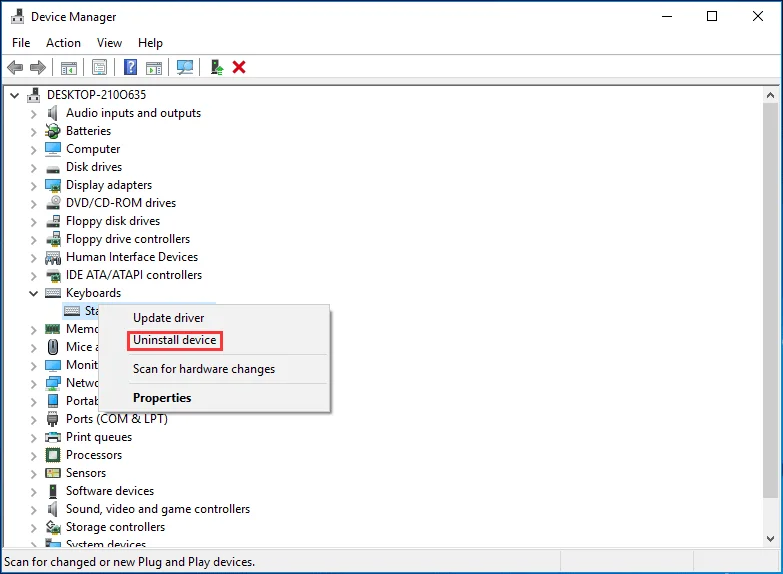Click the Back arrow toolbar icon
Screen dimensions: 783x574
(x=15, y=67)
